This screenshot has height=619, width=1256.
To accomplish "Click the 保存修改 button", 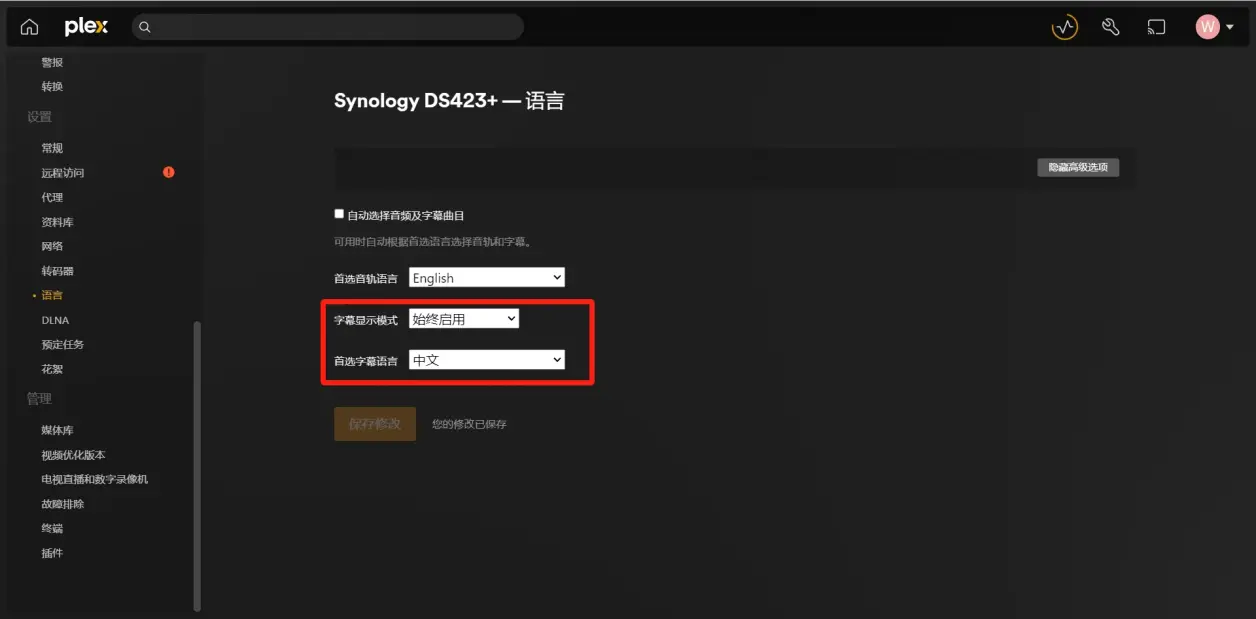I will (x=375, y=424).
